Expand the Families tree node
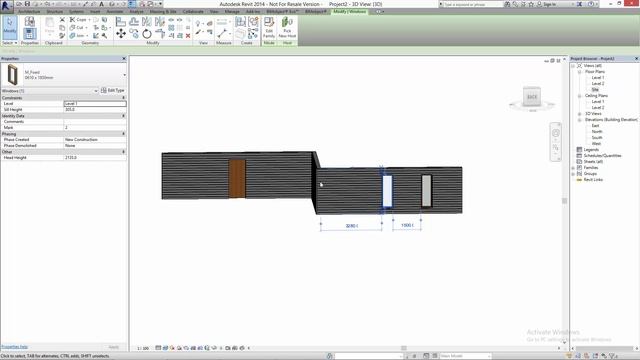 [x=573, y=168]
